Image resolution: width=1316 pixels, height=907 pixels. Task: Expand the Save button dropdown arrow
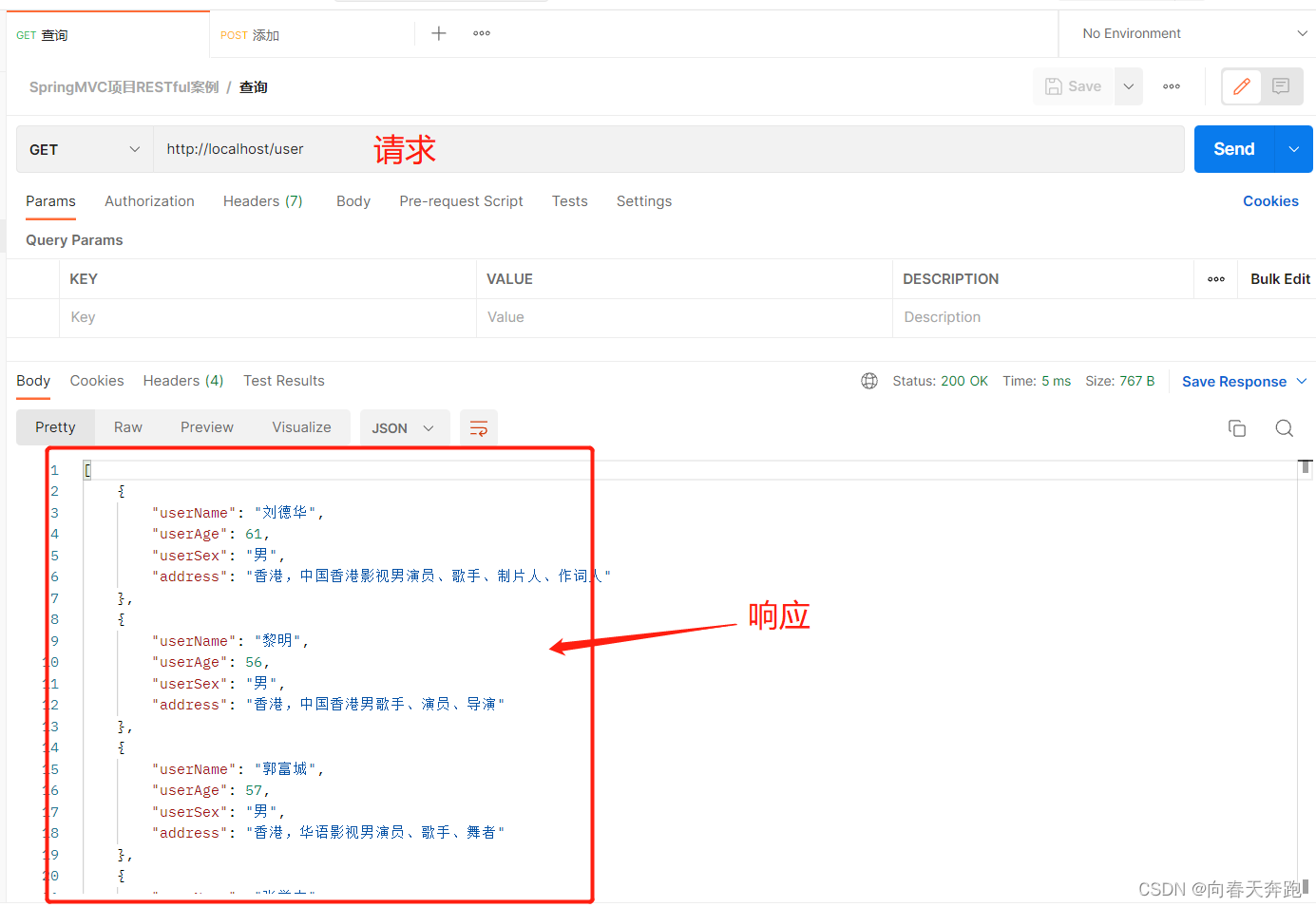coord(1129,86)
